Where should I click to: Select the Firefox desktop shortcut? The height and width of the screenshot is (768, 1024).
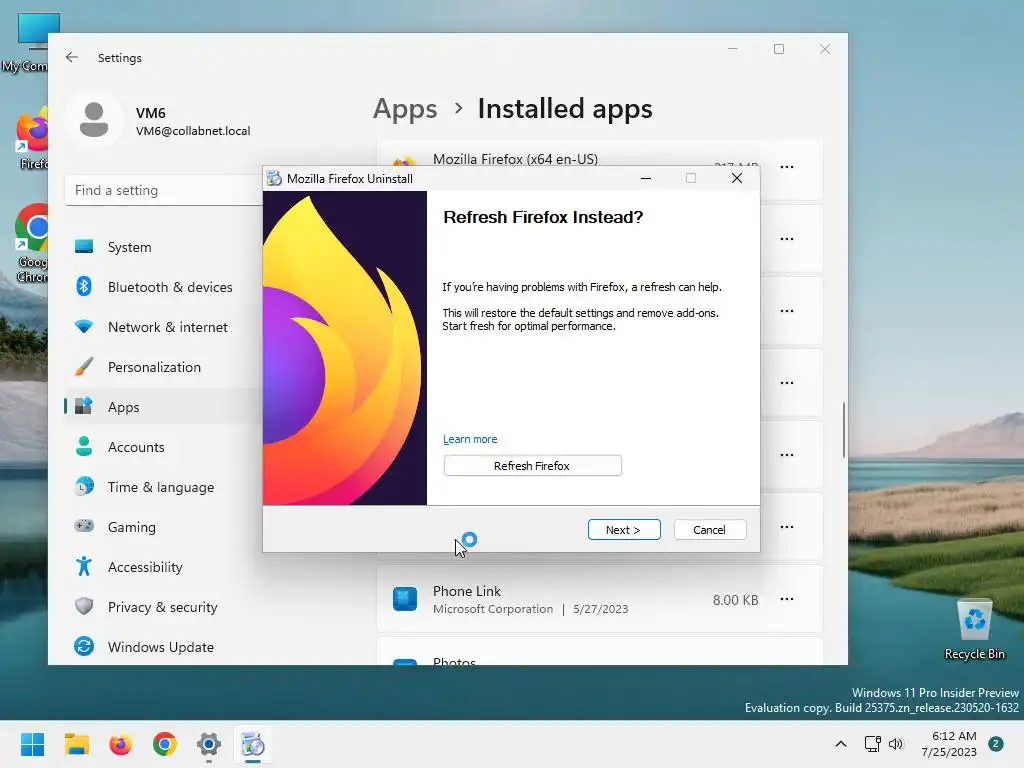(x=33, y=139)
